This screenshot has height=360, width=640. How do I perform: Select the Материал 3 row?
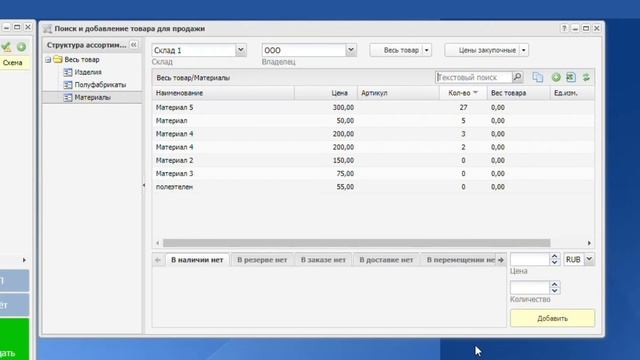pyautogui.click(x=373, y=173)
